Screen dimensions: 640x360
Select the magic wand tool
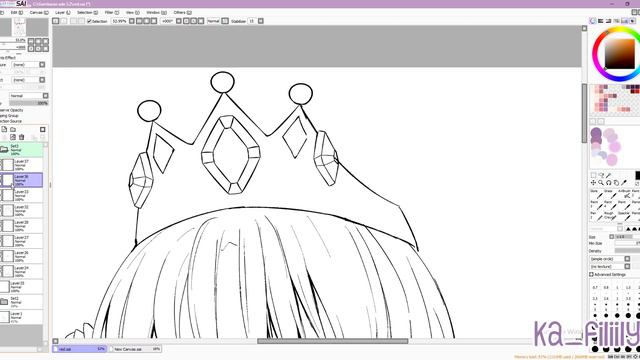609,176
